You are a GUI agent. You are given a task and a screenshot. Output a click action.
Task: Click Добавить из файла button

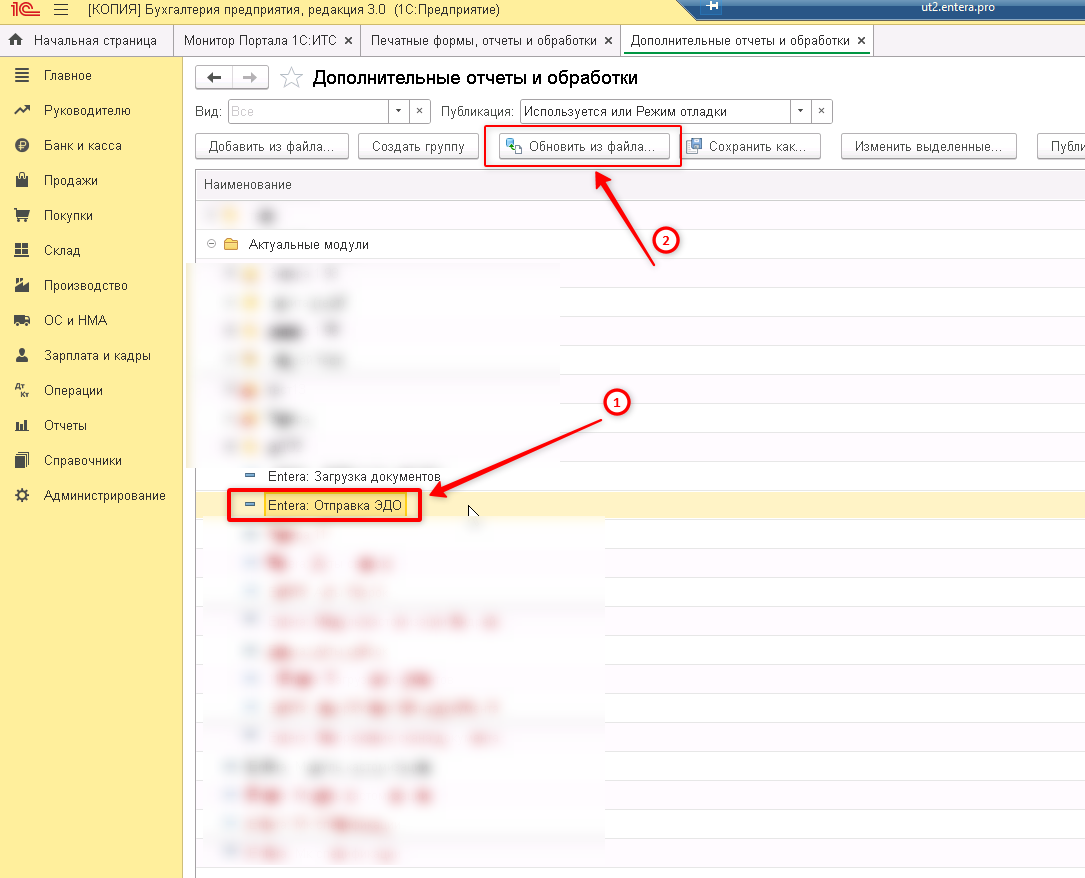pos(271,147)
